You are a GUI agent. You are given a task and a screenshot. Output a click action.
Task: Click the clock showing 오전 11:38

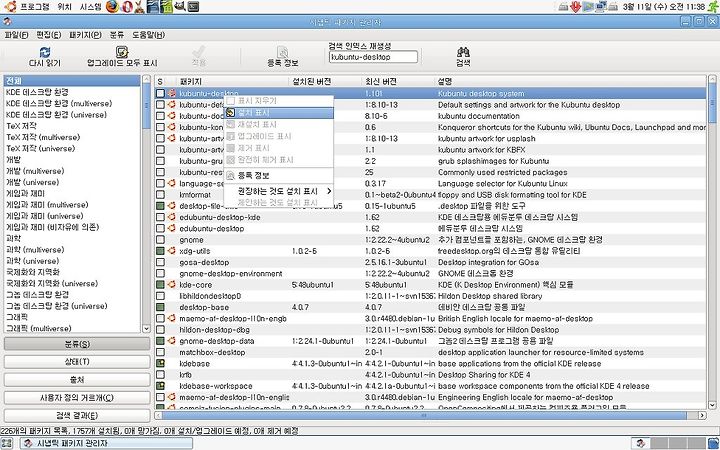click(x=664, y=7)
